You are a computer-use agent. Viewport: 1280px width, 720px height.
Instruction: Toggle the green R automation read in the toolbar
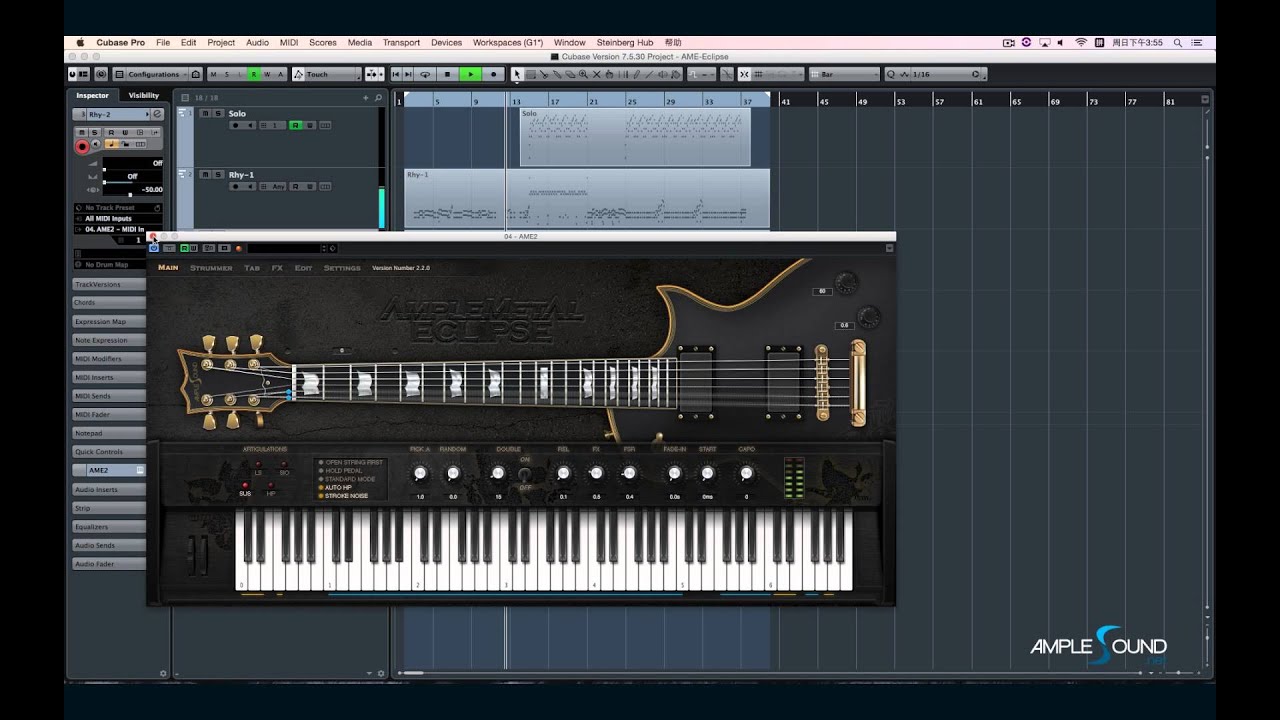[x=254, y=74]
